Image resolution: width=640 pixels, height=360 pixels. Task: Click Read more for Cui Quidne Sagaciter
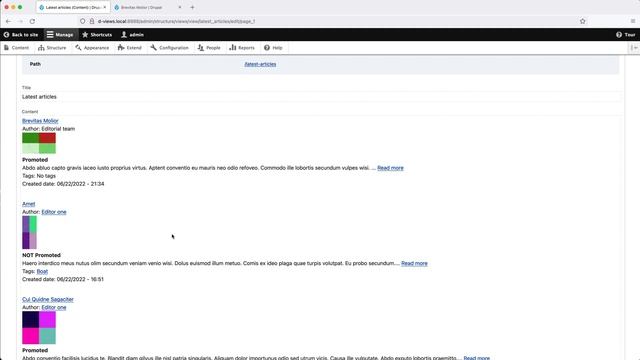pos(476,358)
